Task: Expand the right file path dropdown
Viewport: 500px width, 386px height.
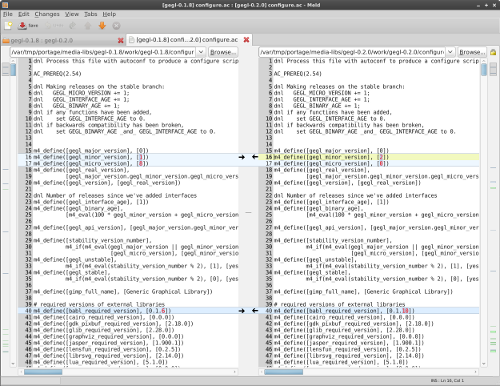Action: pyautogui.click(x=450, y=52)
